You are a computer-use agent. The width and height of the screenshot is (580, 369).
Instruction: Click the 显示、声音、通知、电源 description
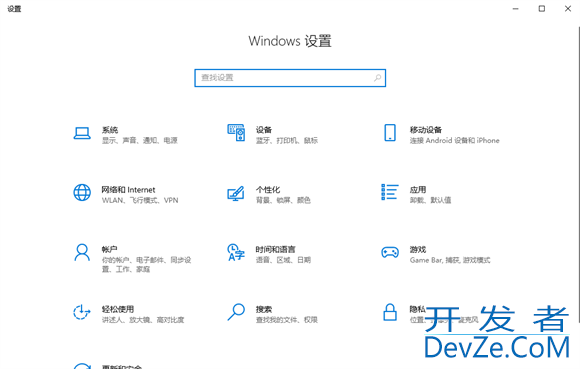click(x=140, y=141)
